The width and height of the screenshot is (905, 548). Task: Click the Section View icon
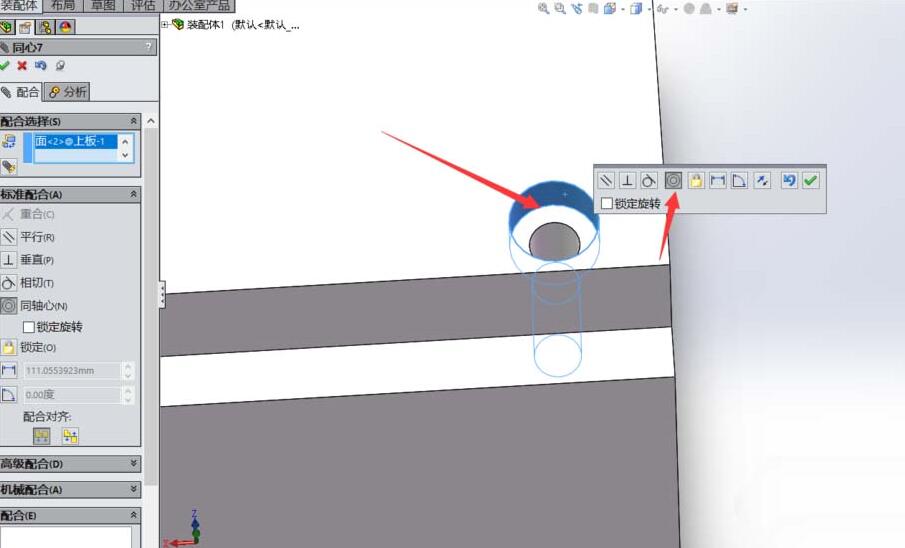point(593,8)
